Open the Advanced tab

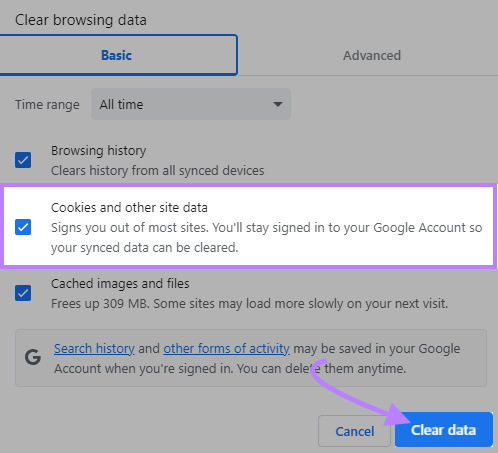[372, 56]
